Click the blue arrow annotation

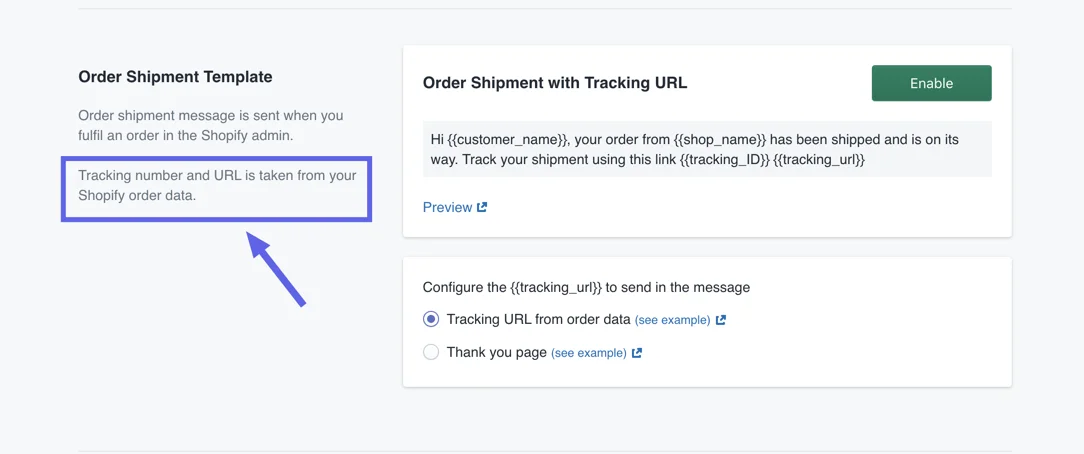pyautogui.click(x=276, y=269)
